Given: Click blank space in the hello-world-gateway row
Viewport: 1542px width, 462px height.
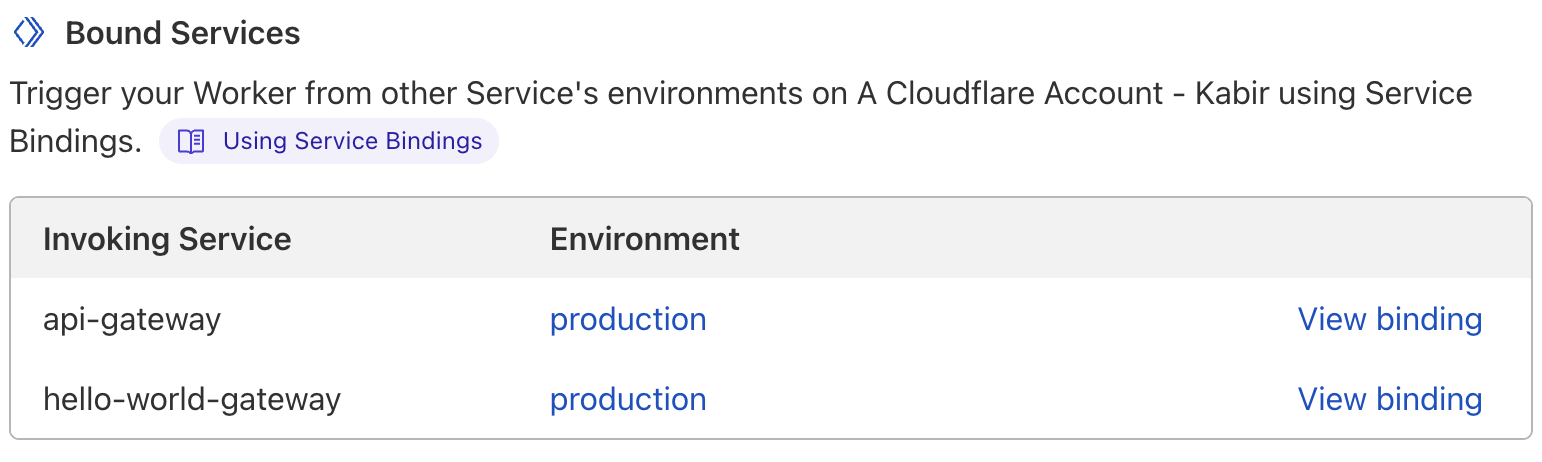Looking at the screenshot, I should pos(1000,400).
